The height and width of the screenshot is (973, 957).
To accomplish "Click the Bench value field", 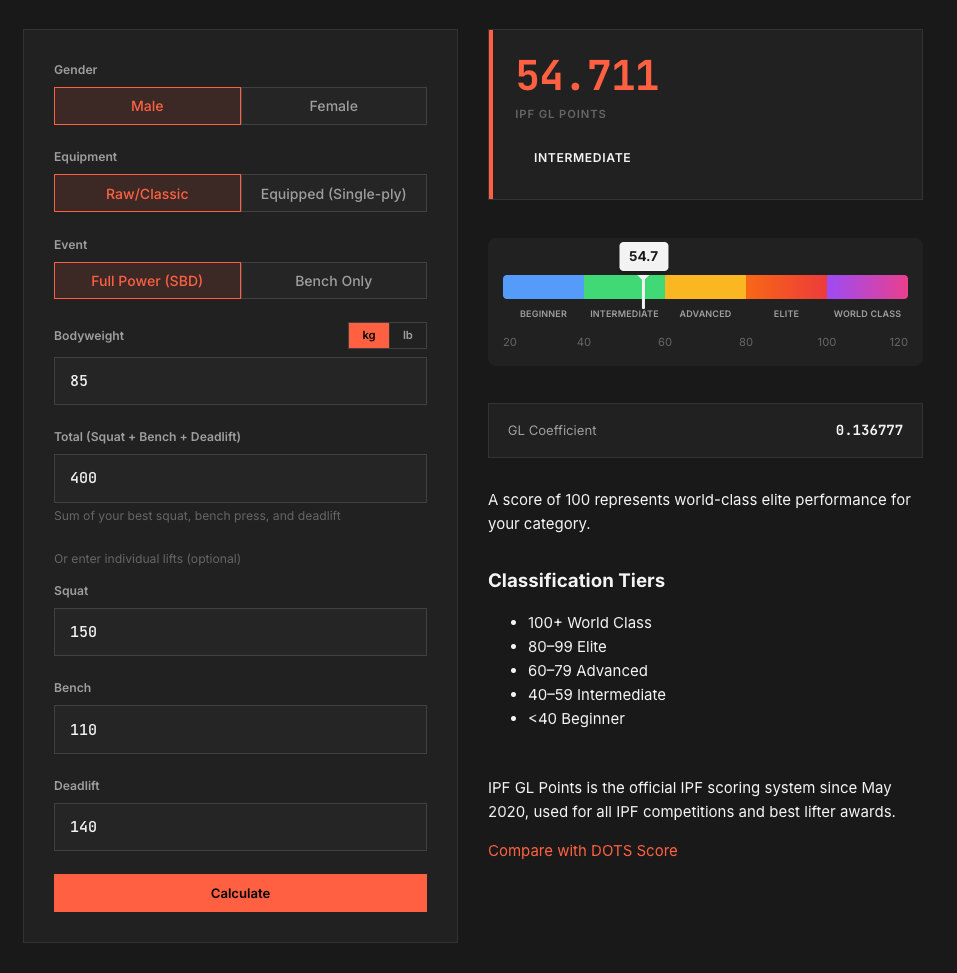I will click(240, 729).
